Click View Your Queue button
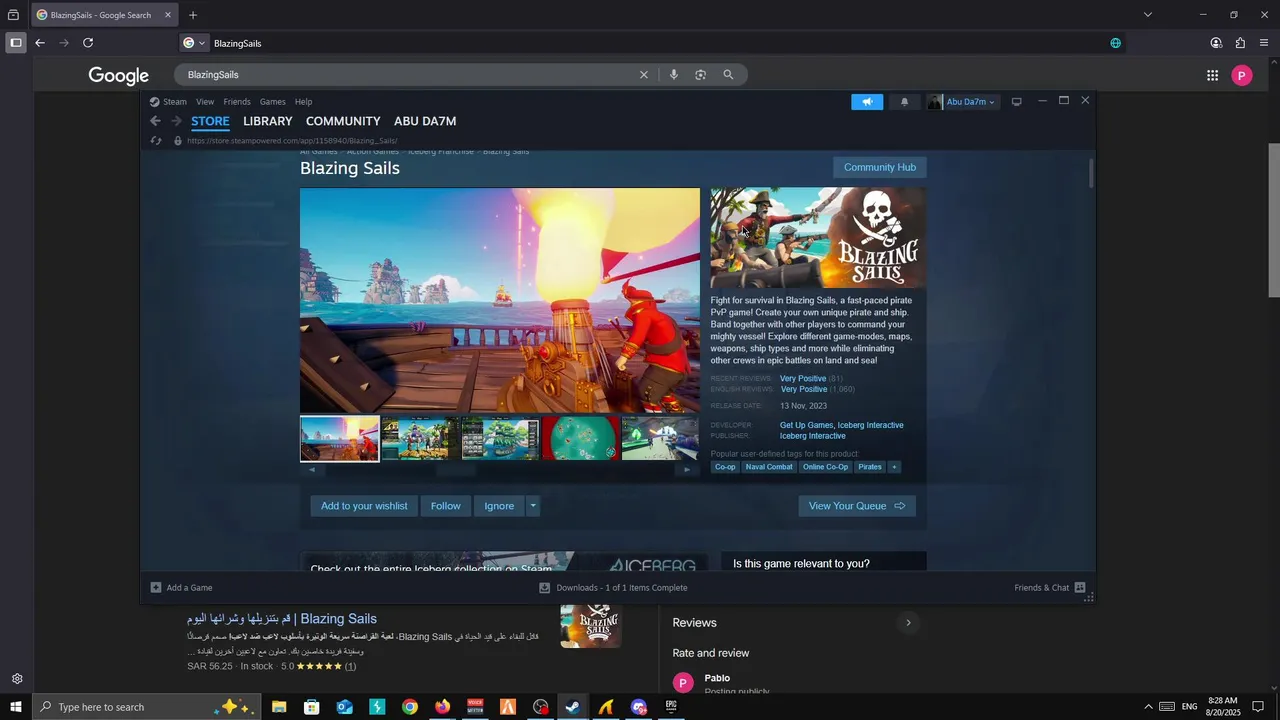Image resolution: width=1280 pixels, height=720 pixels. 857,506
